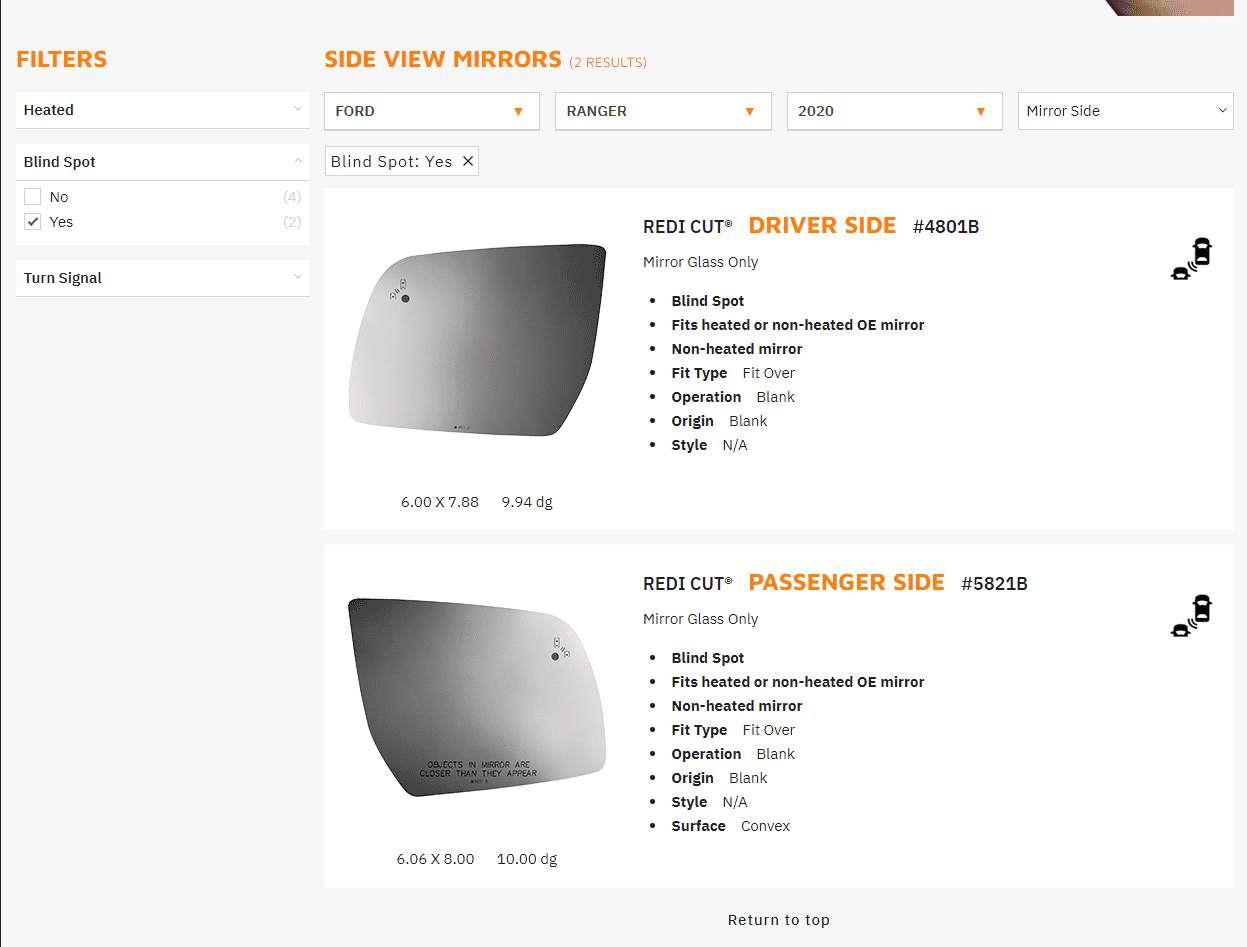Viewport: 1247px width, 947px height.
Task: Click the Return to top link
Action: 779,920
